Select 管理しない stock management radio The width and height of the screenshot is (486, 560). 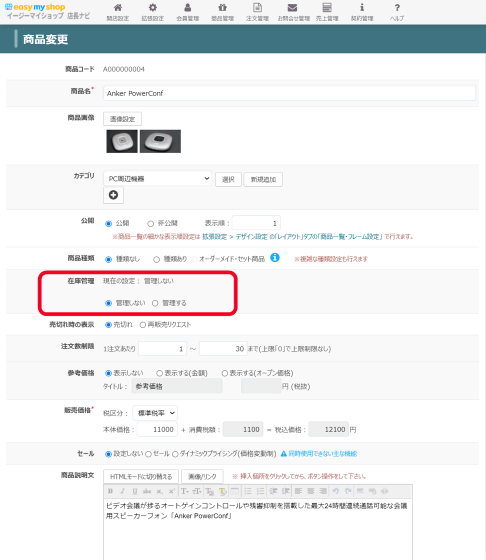108,303
